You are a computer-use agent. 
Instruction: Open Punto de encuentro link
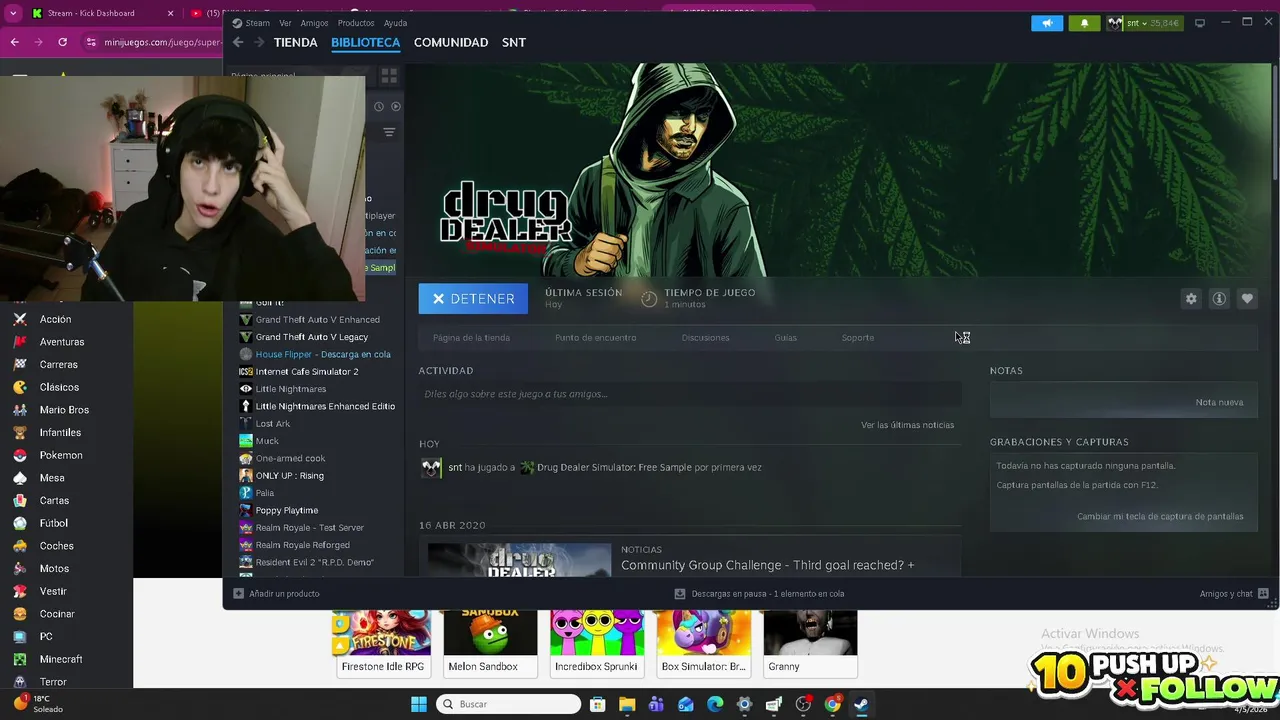595,338
